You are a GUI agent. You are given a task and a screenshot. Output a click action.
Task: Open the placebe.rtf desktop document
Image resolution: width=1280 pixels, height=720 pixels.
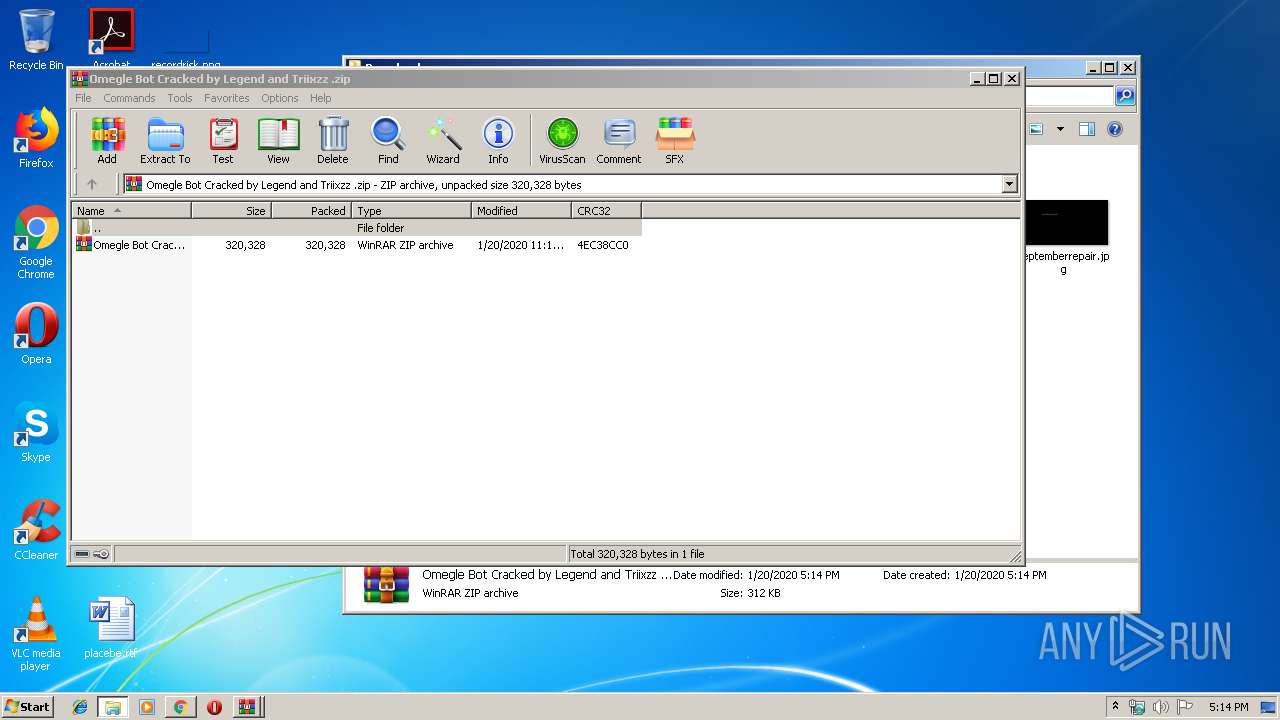pos(111,629)
